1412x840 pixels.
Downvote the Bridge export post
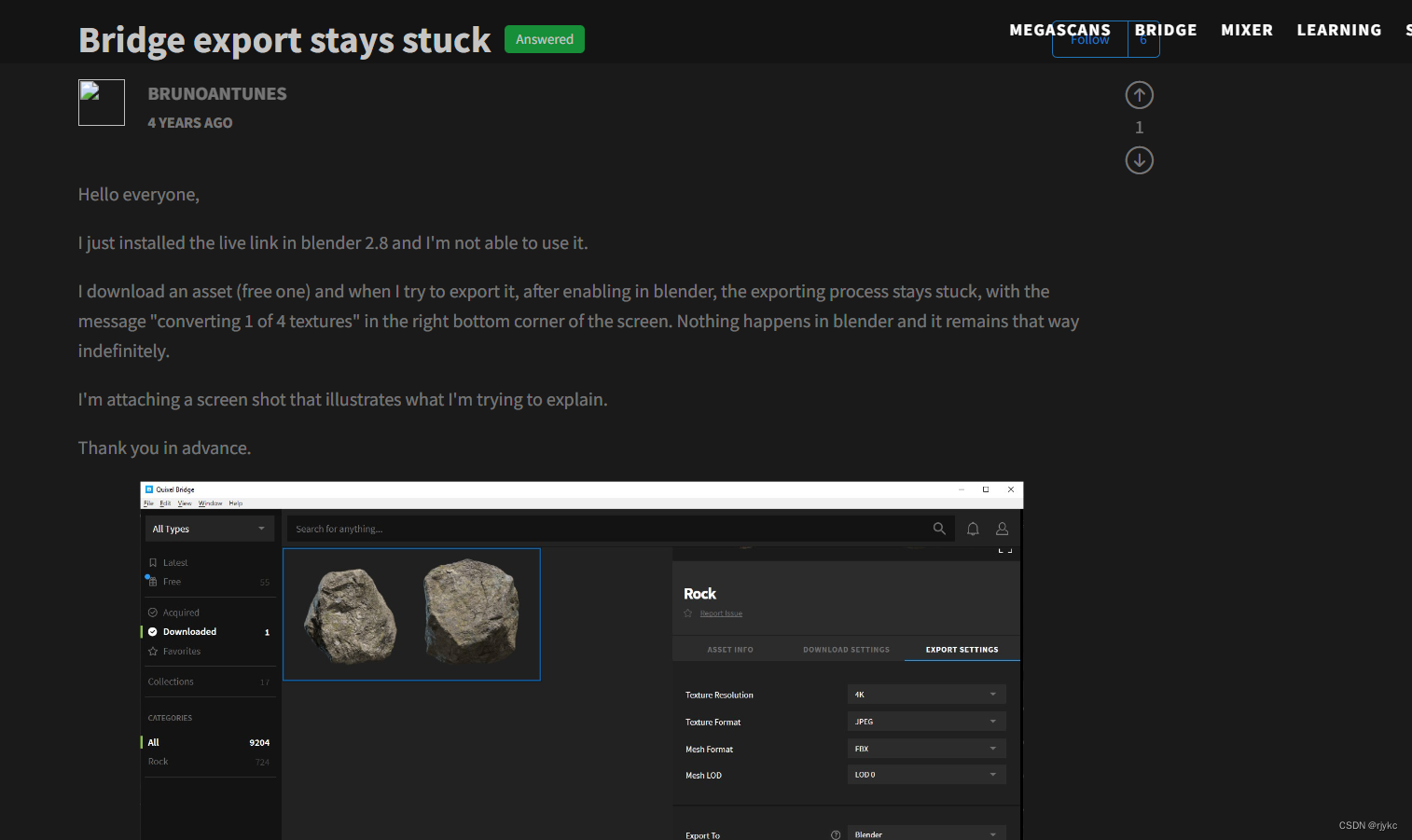(x=1139, y=160)
